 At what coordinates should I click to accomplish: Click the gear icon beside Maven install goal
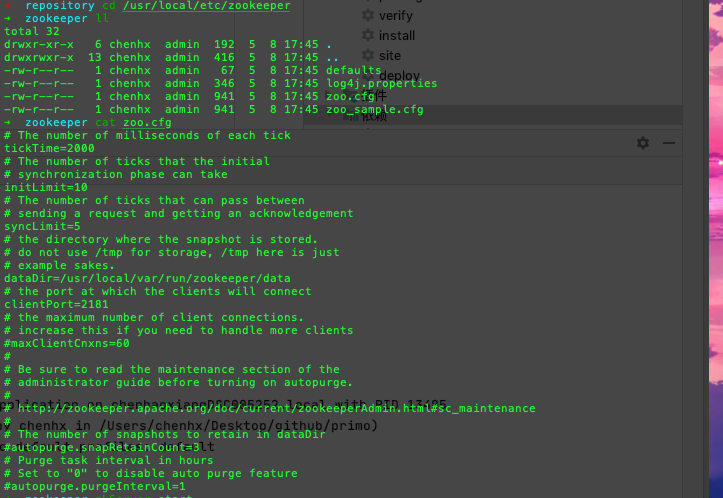pyautogui.click(x=367, y=35)
